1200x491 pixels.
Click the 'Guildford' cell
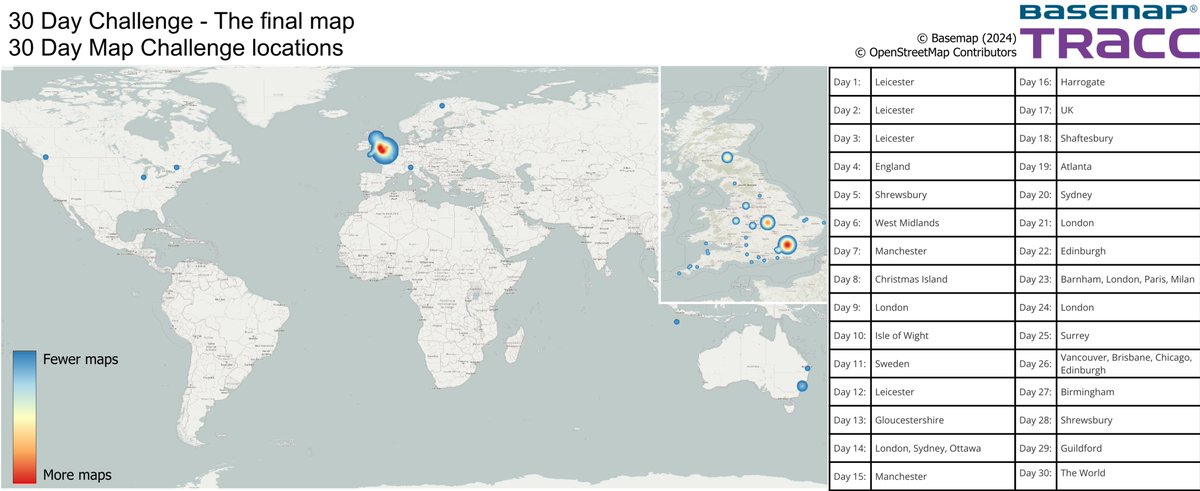coord(1127,448)
